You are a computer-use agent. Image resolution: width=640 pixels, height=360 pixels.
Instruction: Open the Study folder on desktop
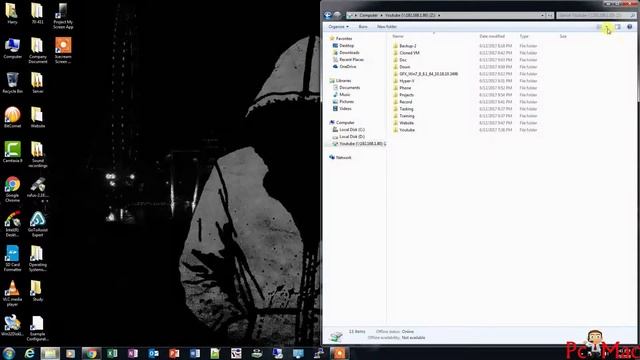coord(38,291)
